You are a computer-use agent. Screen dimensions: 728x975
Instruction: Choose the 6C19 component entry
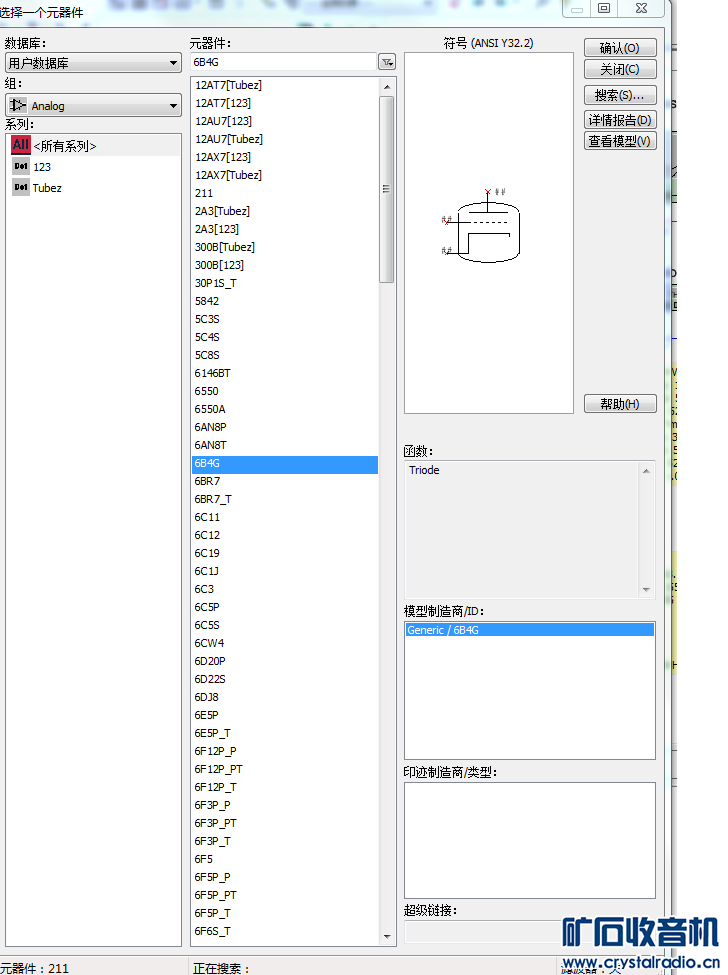tap(208, 553)
